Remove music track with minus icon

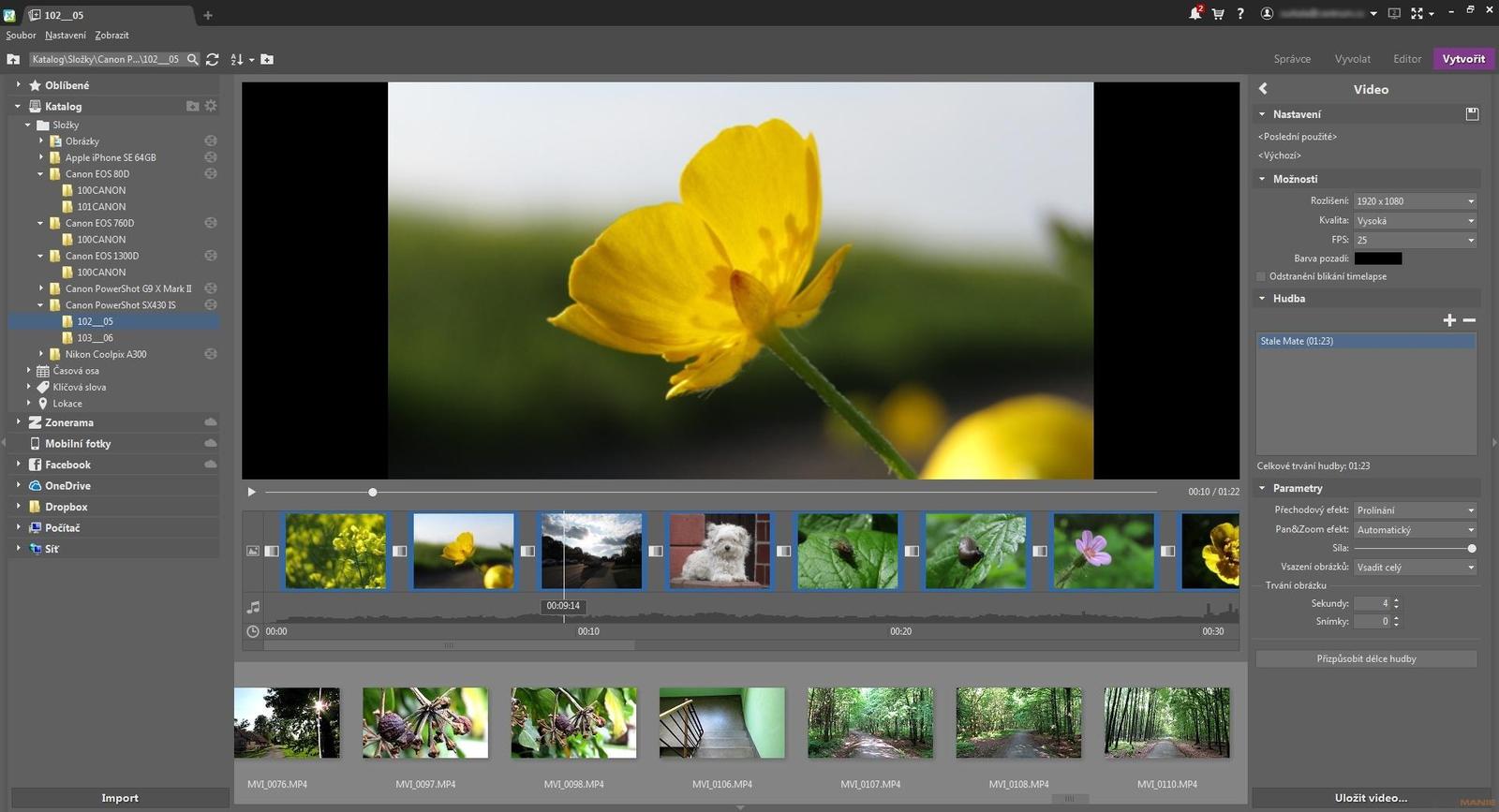pos(1469,320)
